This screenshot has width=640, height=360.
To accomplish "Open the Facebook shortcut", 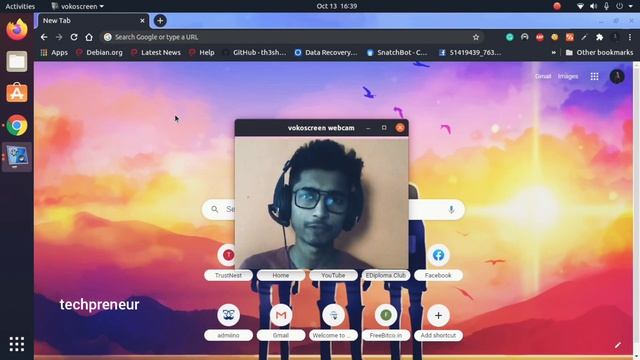I will click(438, 262).
